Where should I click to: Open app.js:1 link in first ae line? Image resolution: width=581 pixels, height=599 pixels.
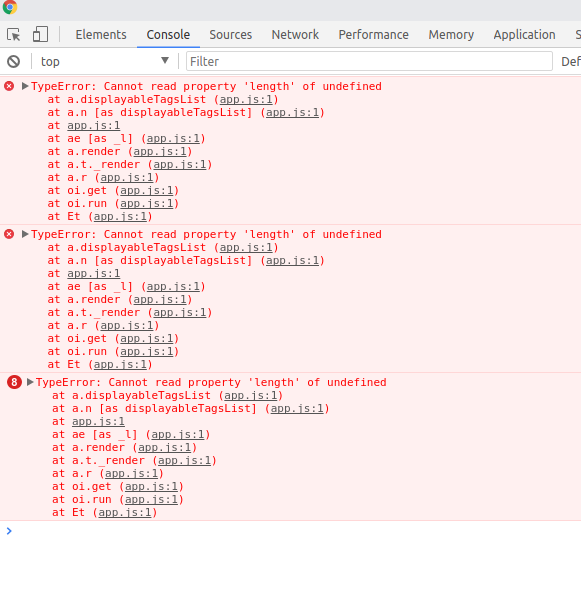pyautogui.click(x=173, y=138)
